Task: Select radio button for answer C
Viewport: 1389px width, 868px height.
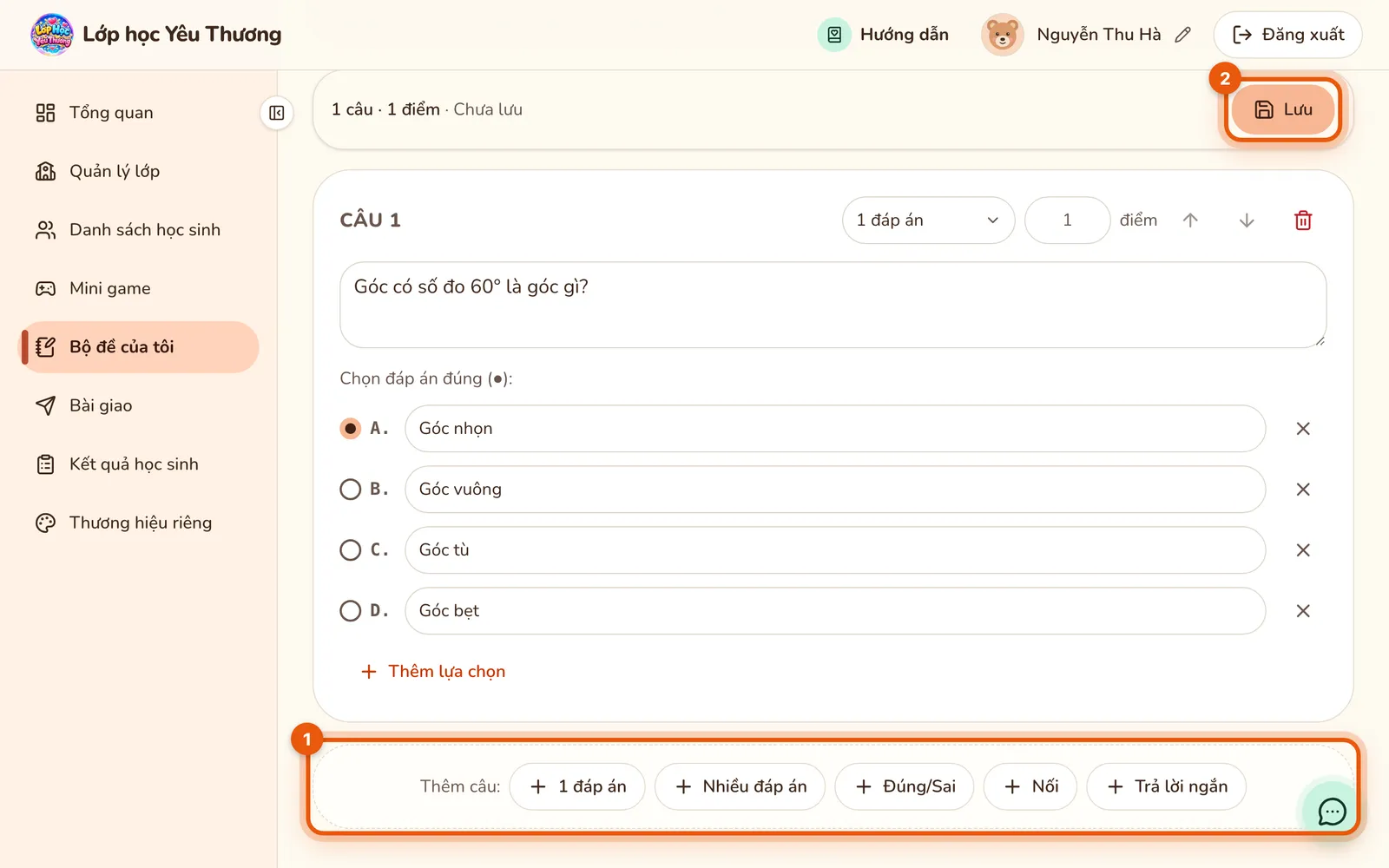Action: 350,550
